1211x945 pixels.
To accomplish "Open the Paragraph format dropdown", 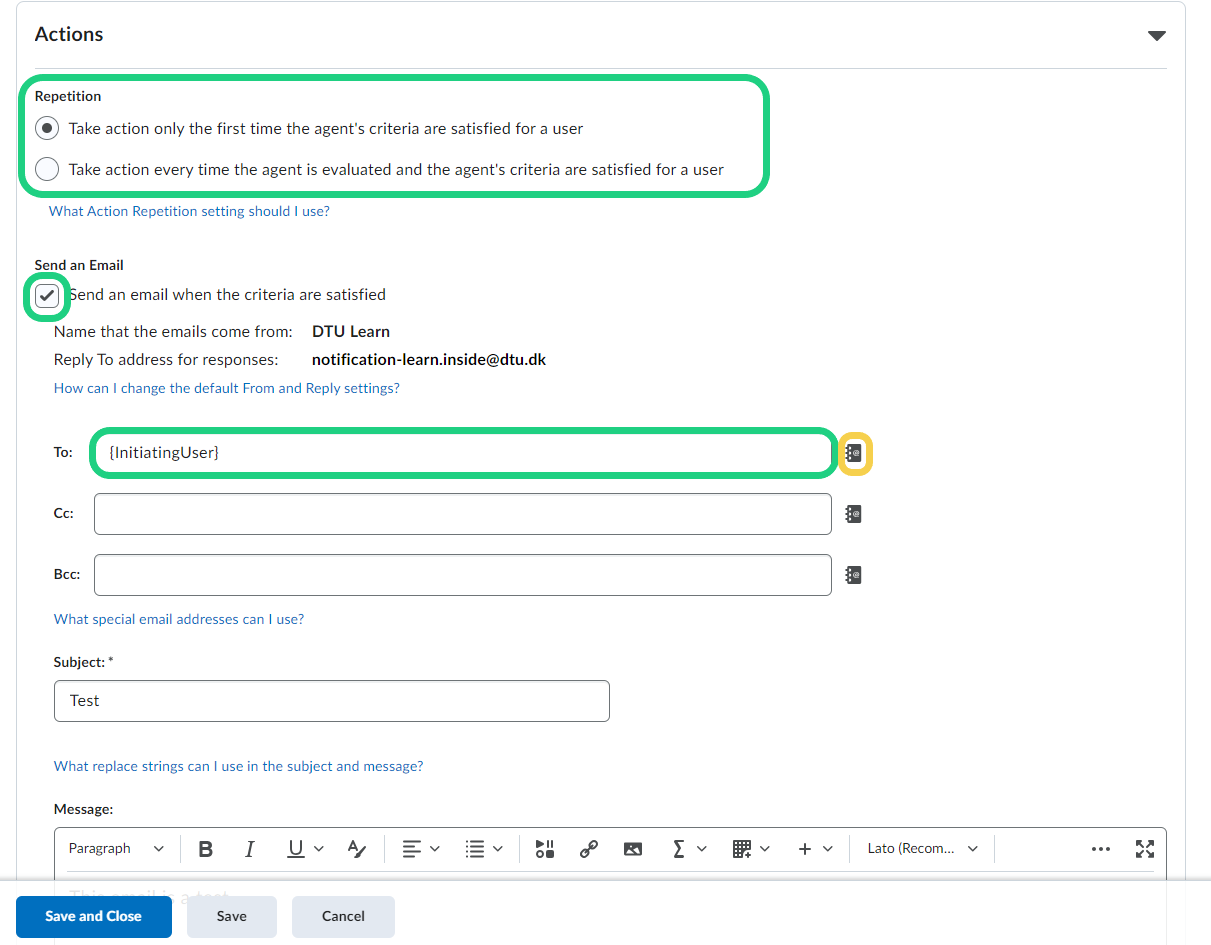I will click(x=116, y=849).
